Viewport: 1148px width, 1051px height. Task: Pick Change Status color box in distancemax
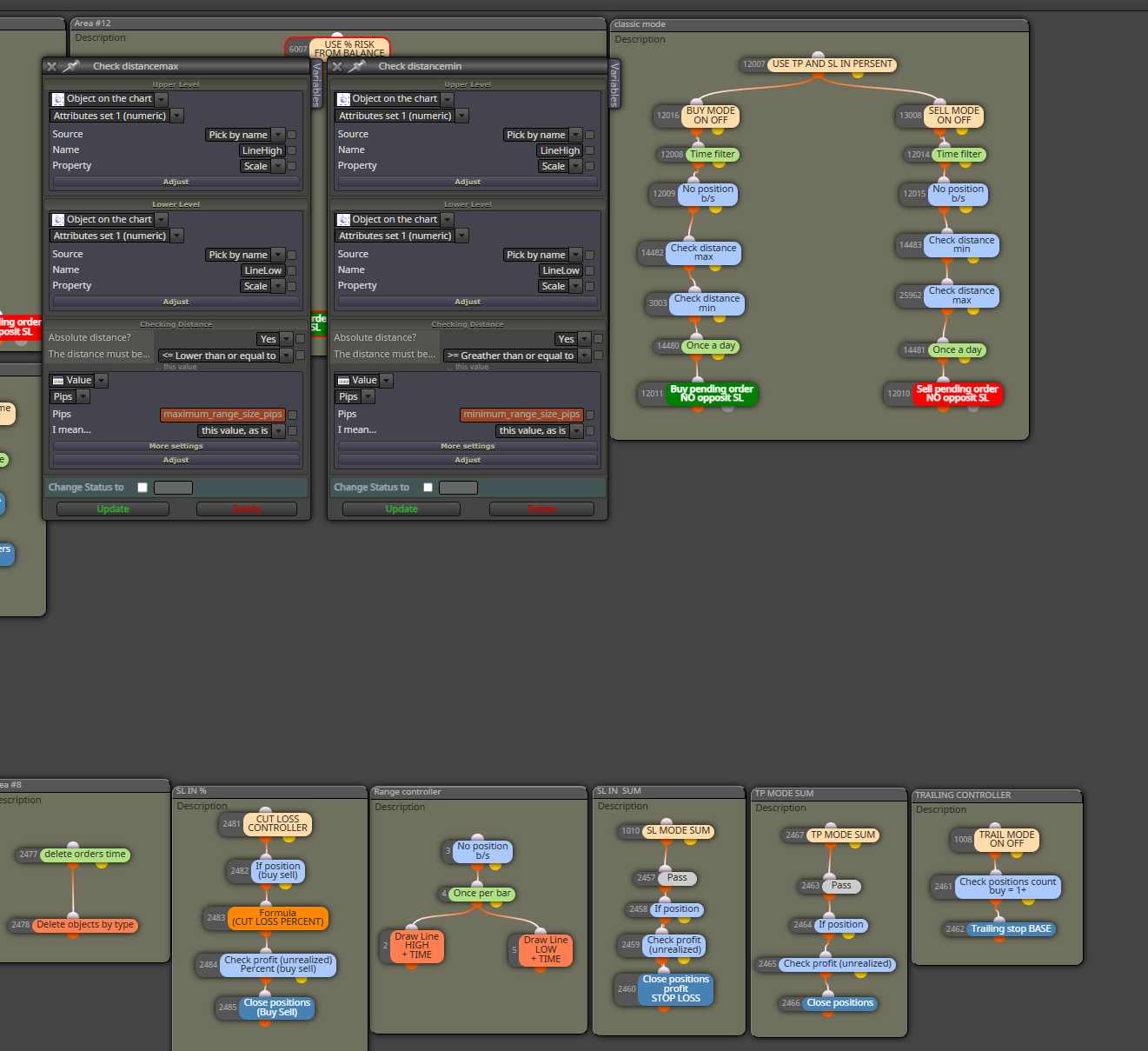(173, 488)
